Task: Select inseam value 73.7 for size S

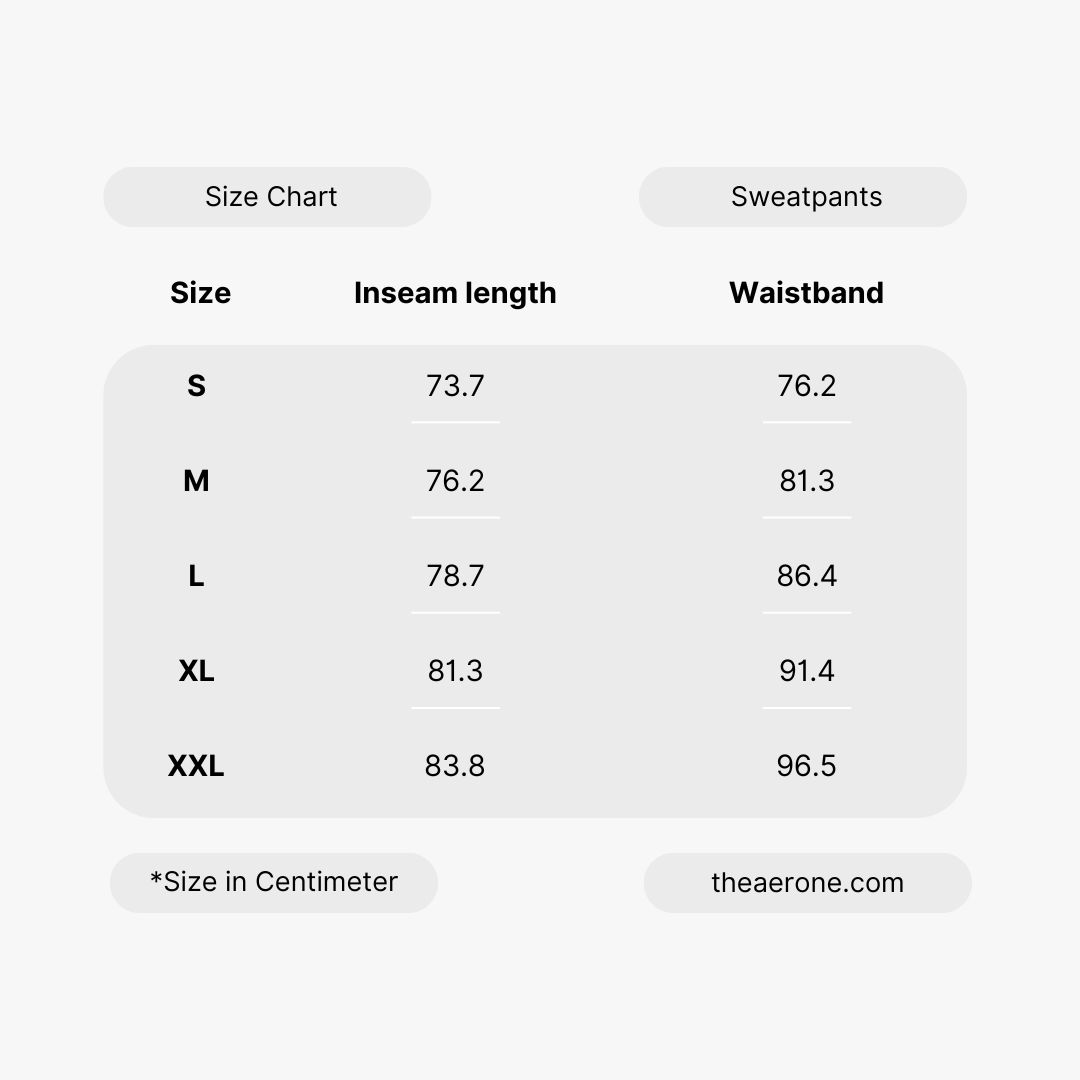Action: click(455, 386)
